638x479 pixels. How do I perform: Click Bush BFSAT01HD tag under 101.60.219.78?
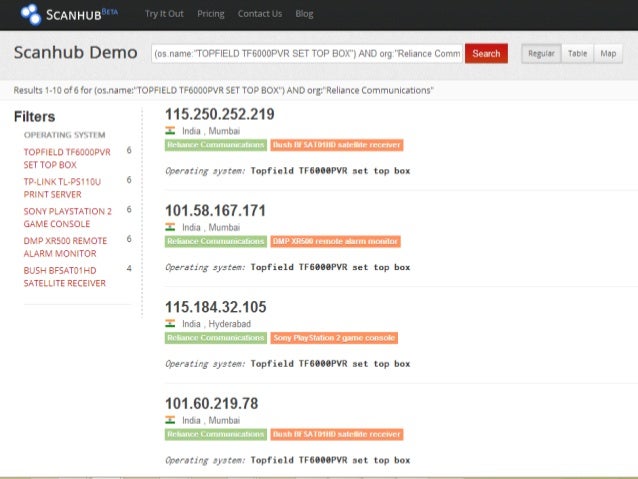[x=337, y=434]
